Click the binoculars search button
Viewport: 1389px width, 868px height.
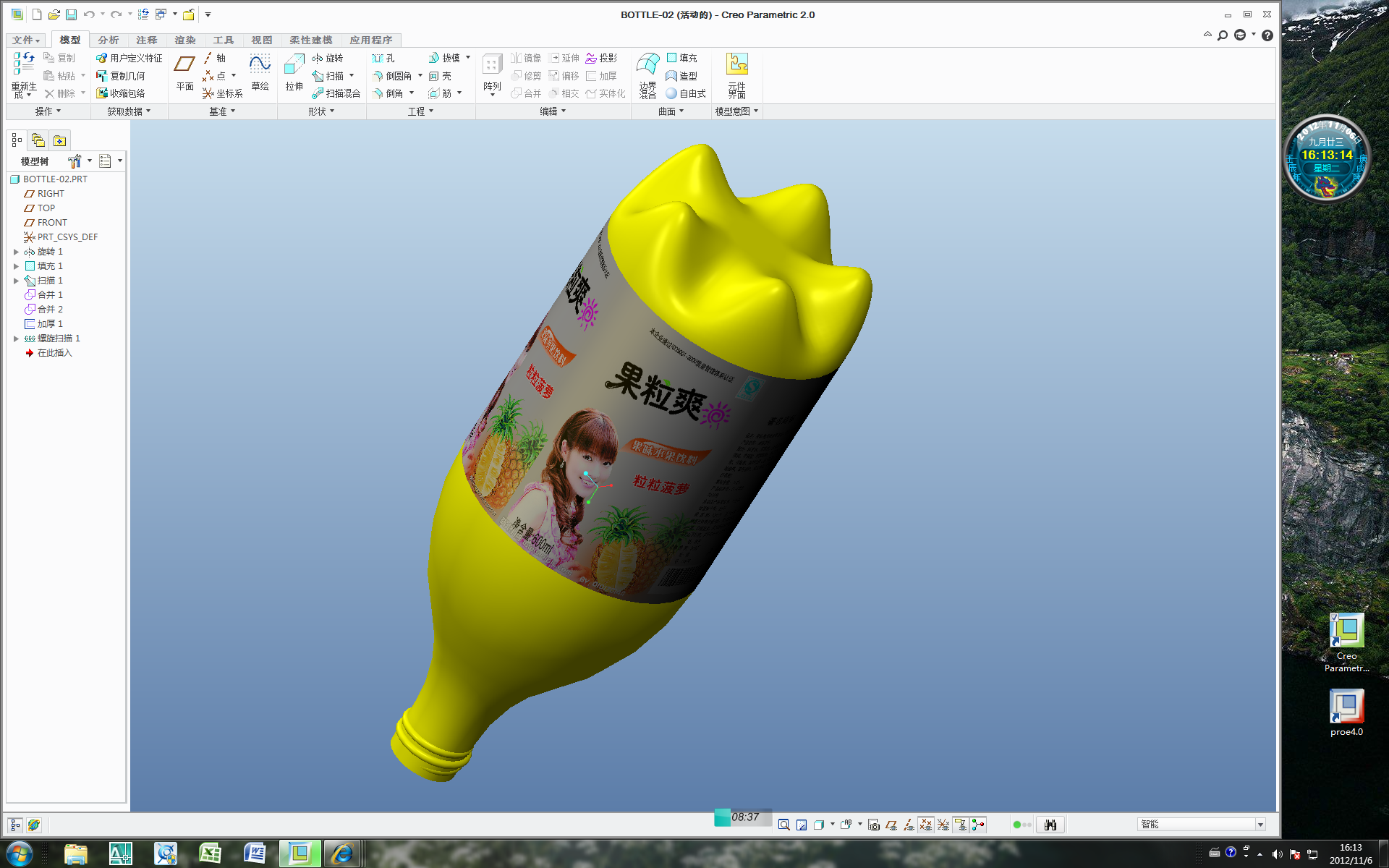[1050, 825]
